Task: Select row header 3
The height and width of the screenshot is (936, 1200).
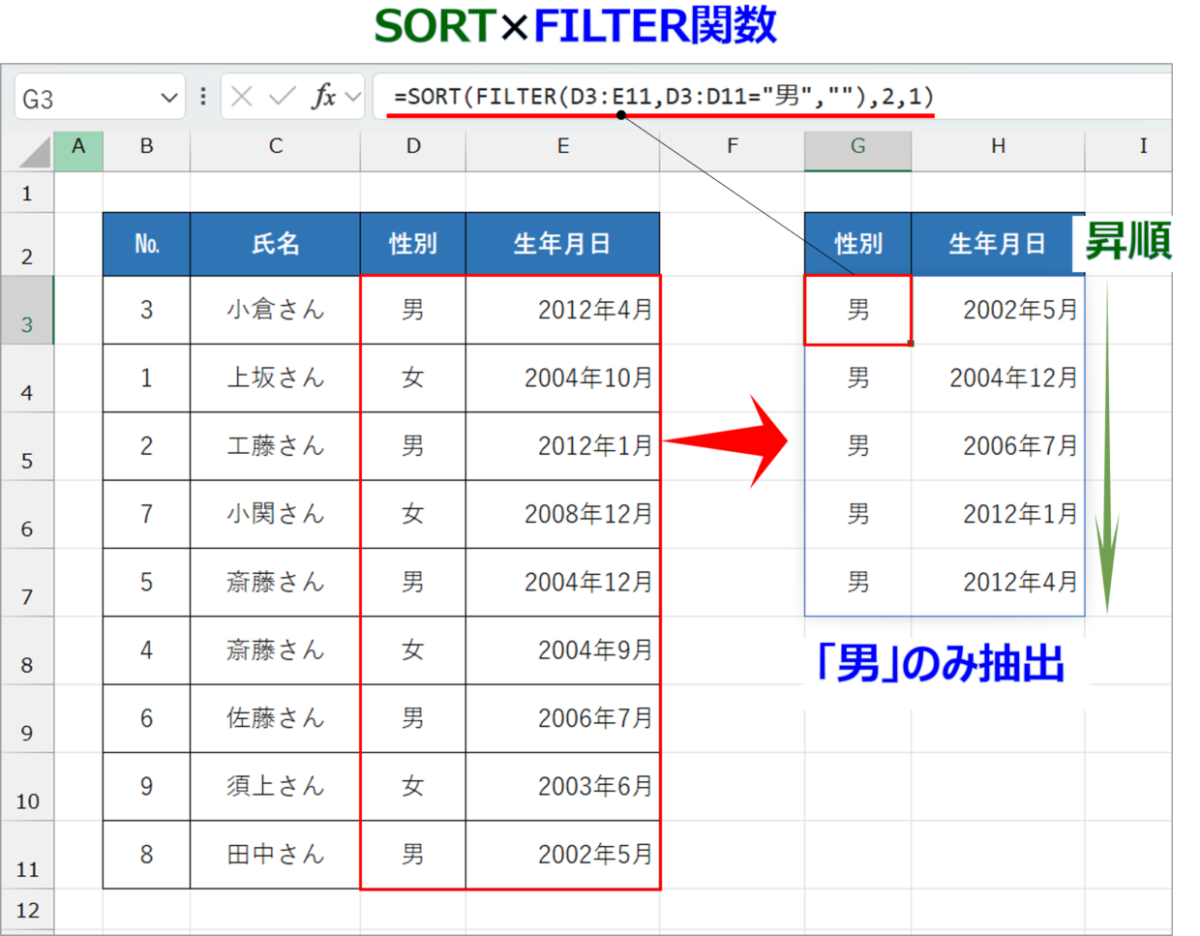Action: (27, 309)
